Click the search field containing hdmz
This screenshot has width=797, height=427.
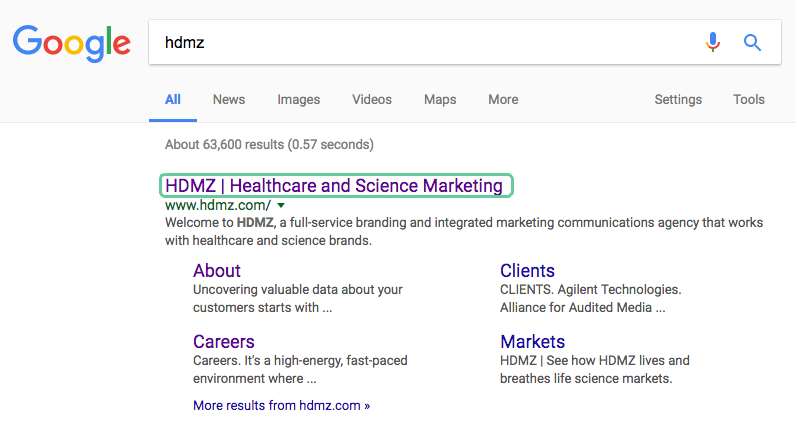[x=465, y=42]
